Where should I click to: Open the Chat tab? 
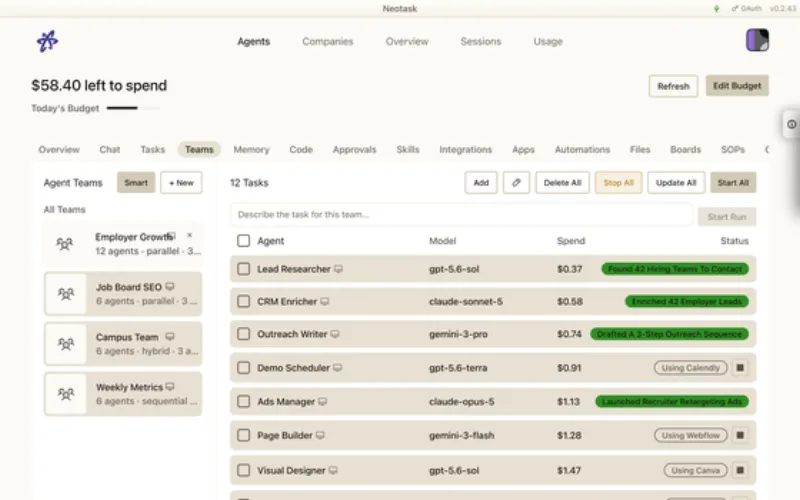coord(110,149)
